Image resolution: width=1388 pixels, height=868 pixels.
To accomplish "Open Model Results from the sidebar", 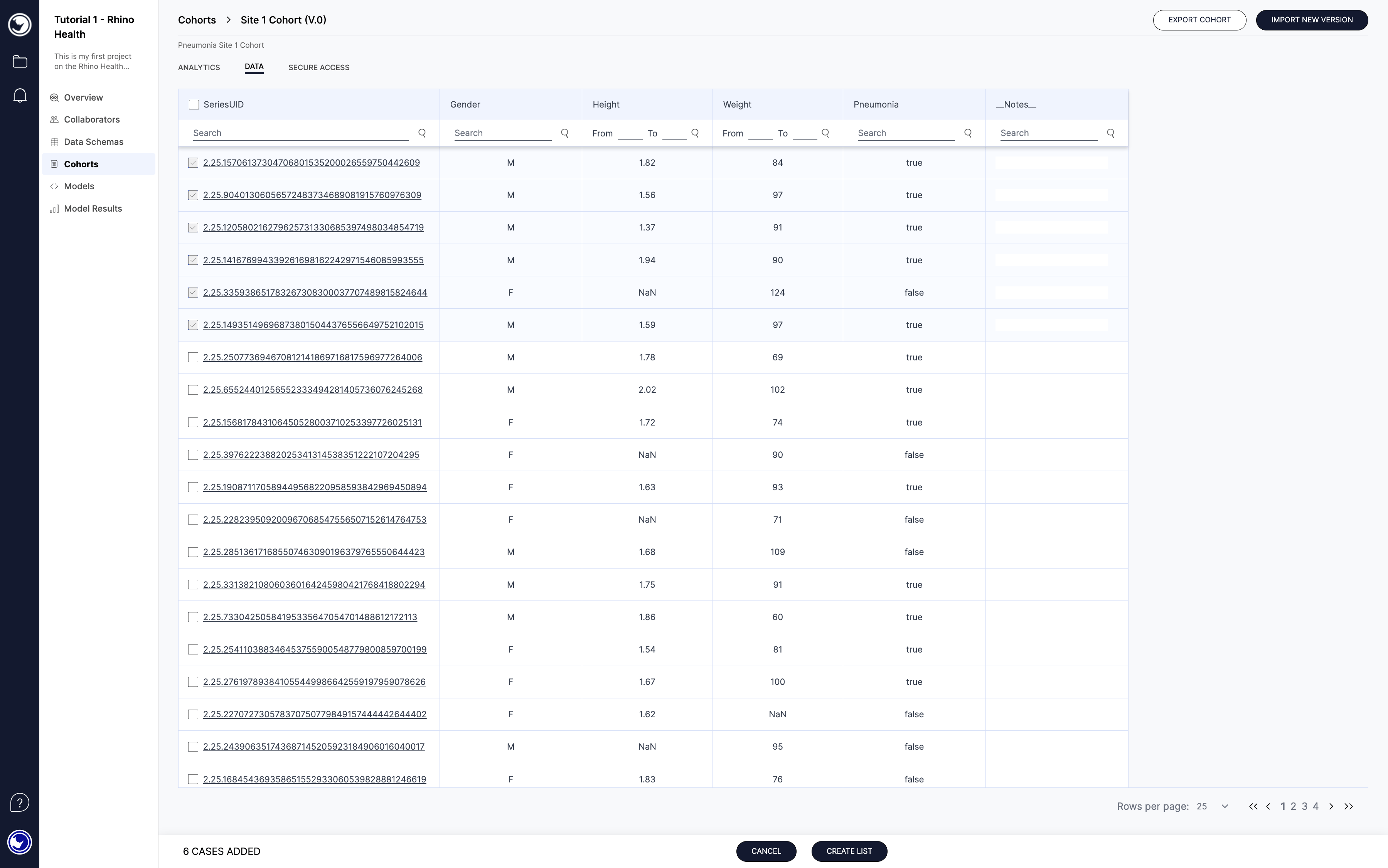I will (x=93, y=208).
